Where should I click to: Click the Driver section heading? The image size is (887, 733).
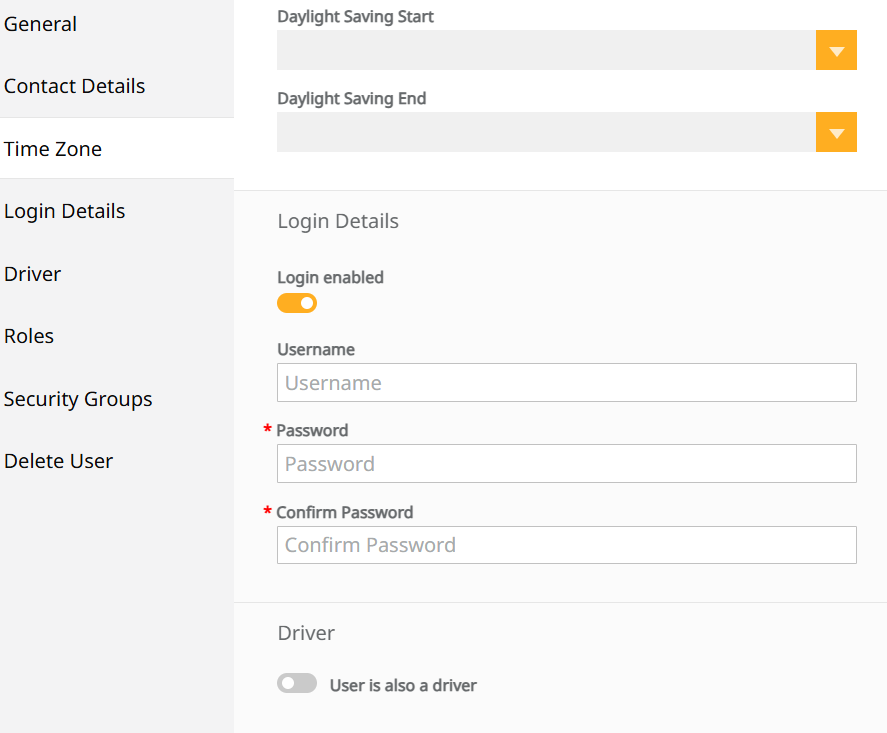tap(306, 633)
